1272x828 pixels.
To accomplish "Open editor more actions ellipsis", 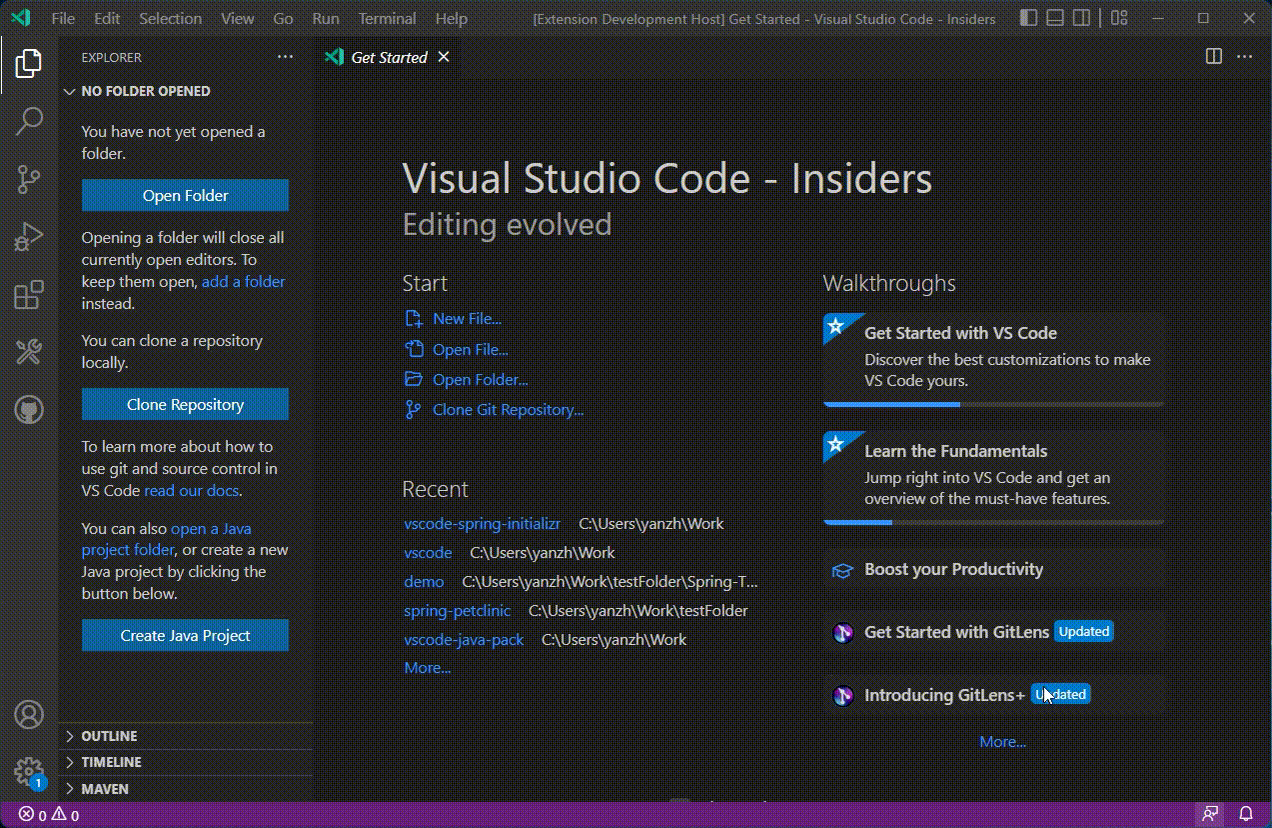I will coord(1244,57).
